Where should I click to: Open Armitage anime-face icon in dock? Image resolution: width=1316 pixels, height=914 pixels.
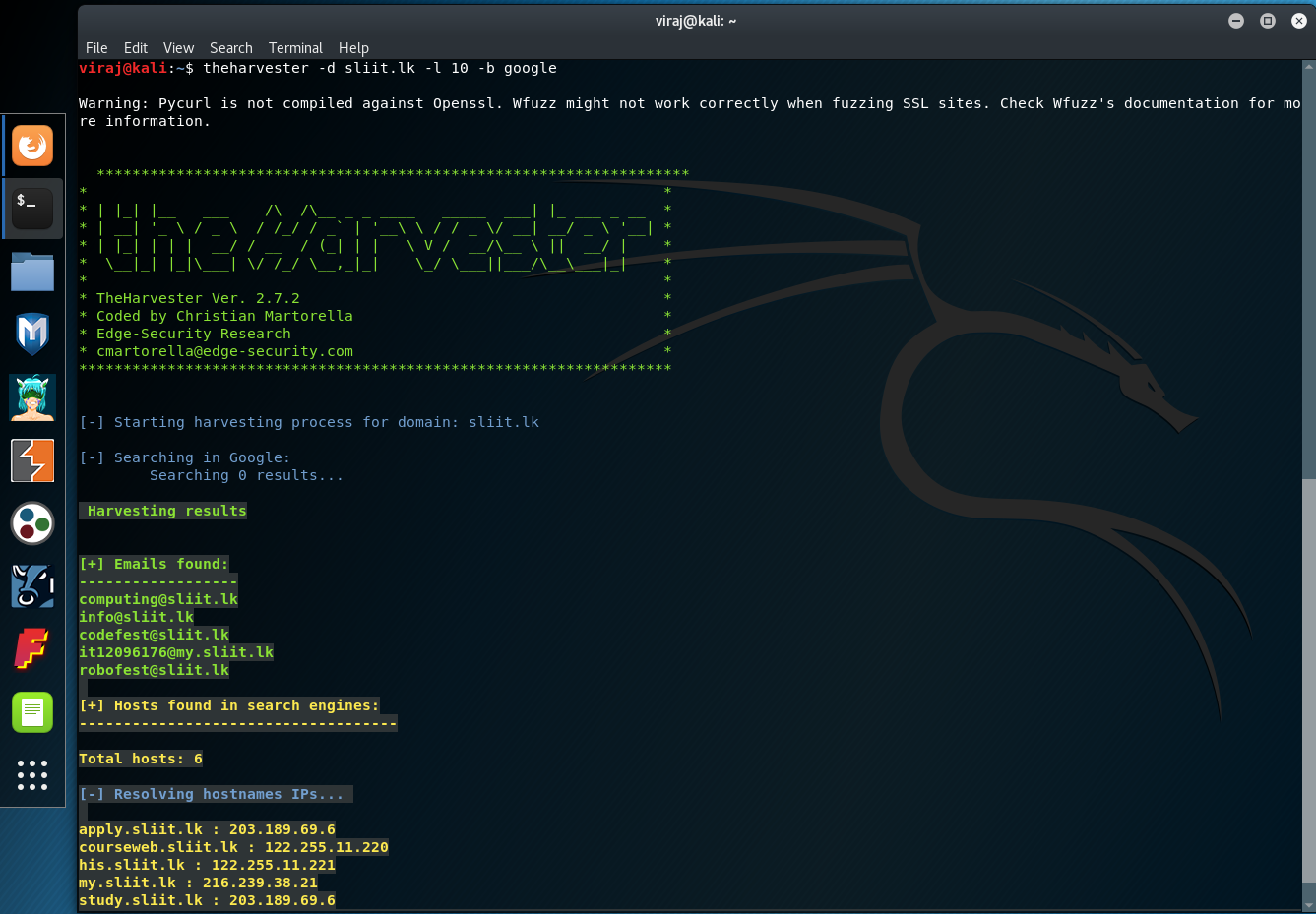[x=32, y=397]
